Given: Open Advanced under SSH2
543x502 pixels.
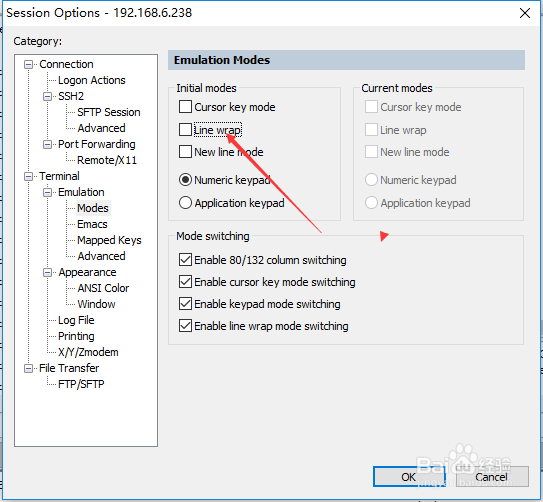Looking at the screenshot, I should coord(101,128).
